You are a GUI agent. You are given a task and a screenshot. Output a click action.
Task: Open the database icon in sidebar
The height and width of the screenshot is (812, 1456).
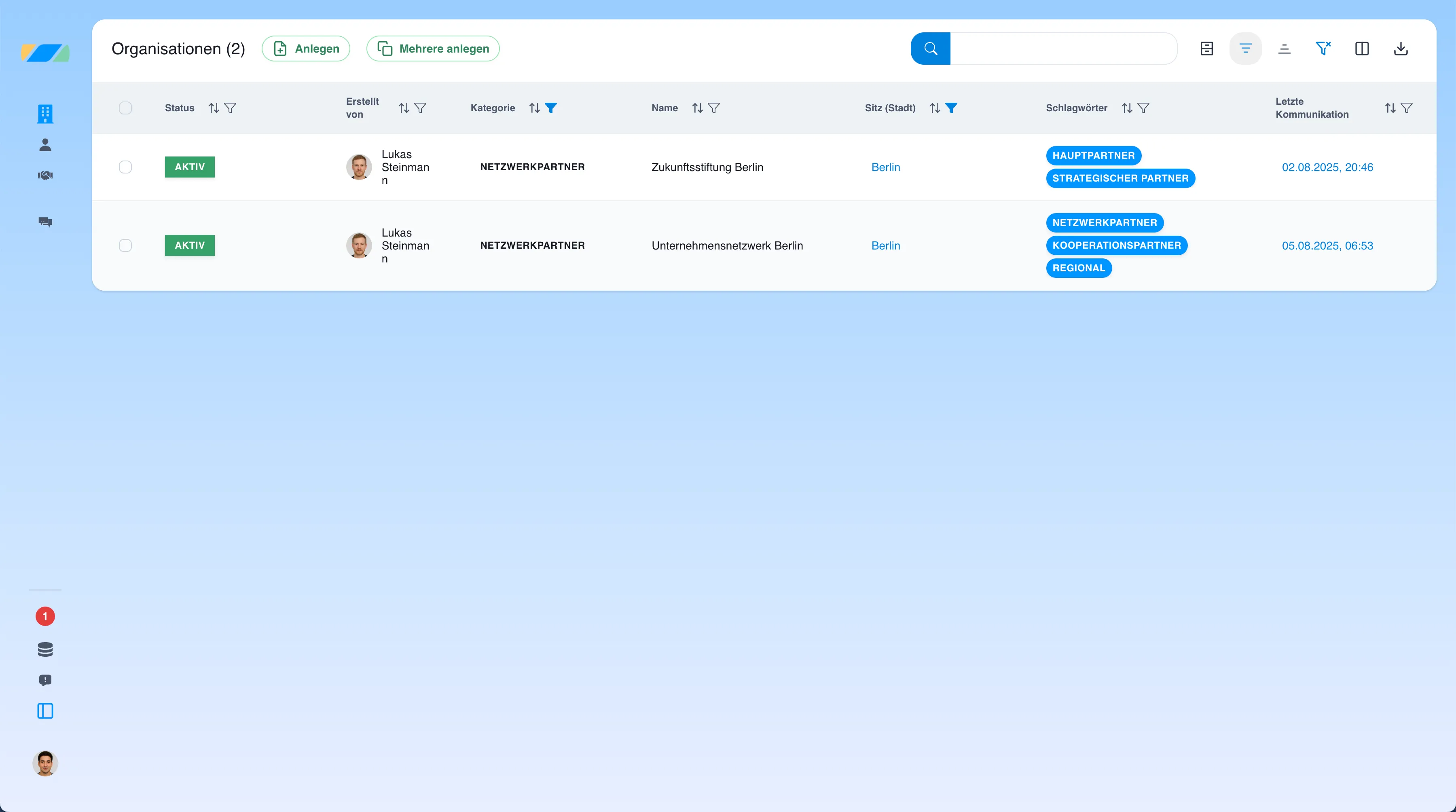click(x=45, y=649)
